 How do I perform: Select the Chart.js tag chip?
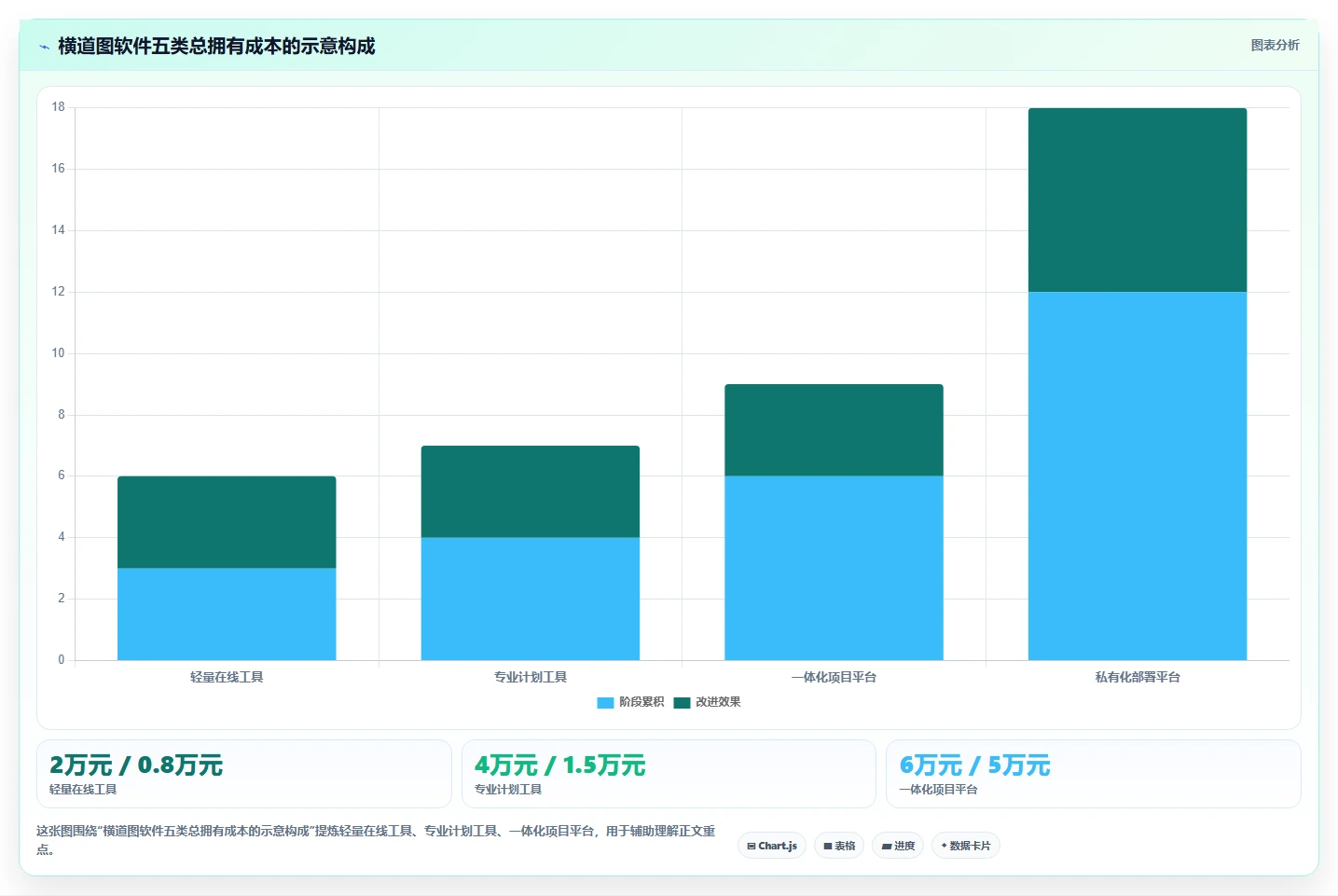click(772, 846)
